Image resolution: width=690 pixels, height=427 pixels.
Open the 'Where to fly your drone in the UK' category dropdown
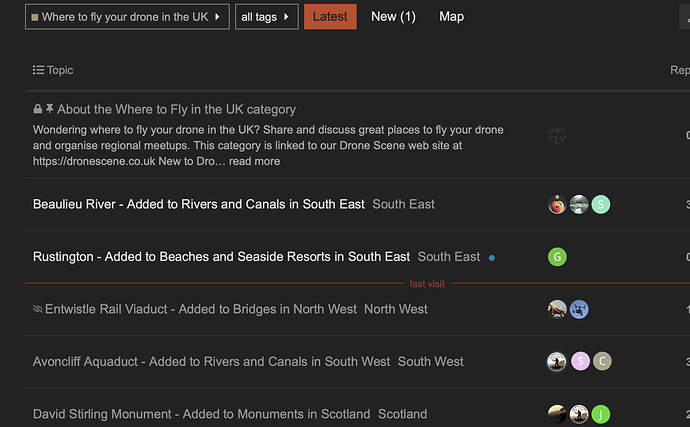[x=127, y=17]
